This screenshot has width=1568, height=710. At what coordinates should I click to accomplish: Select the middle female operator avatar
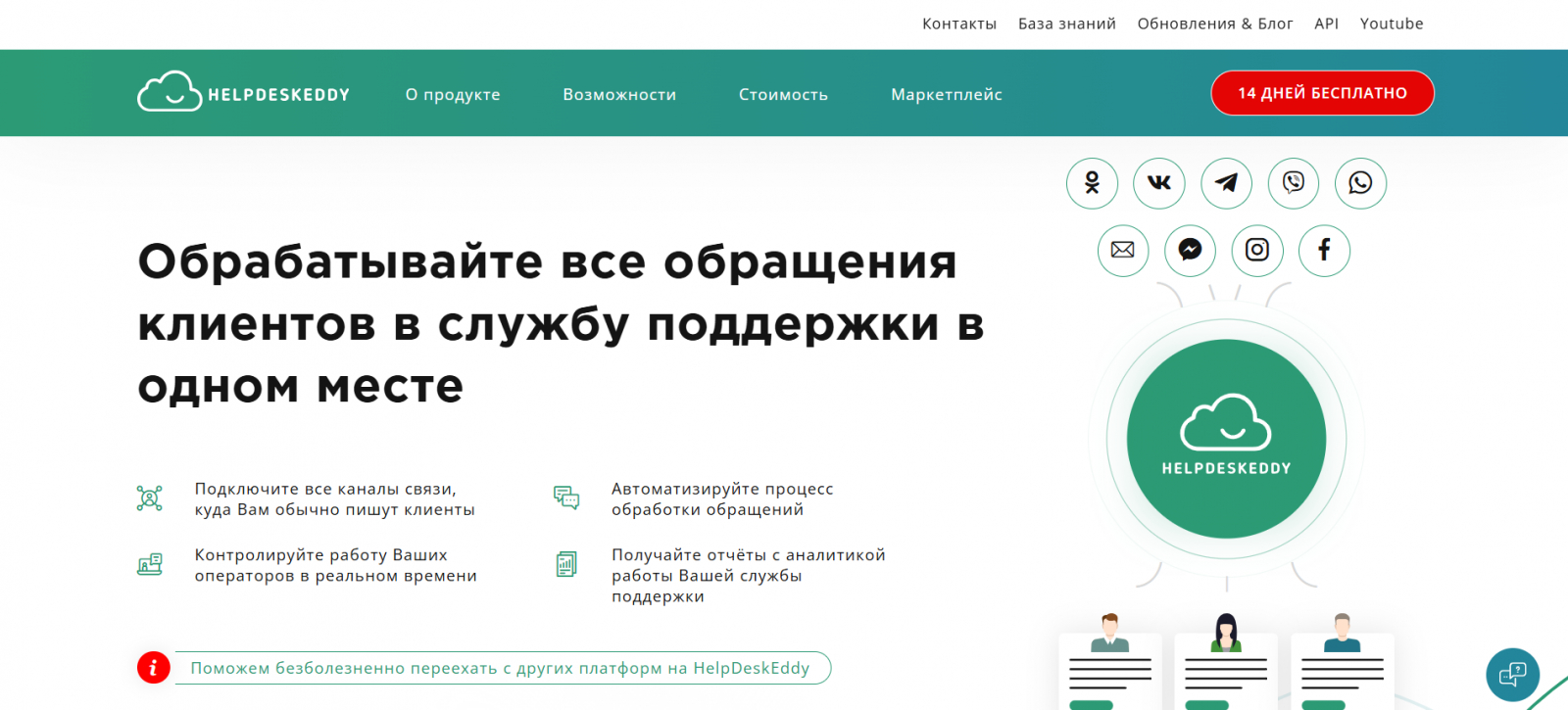tap(1226, 633)
